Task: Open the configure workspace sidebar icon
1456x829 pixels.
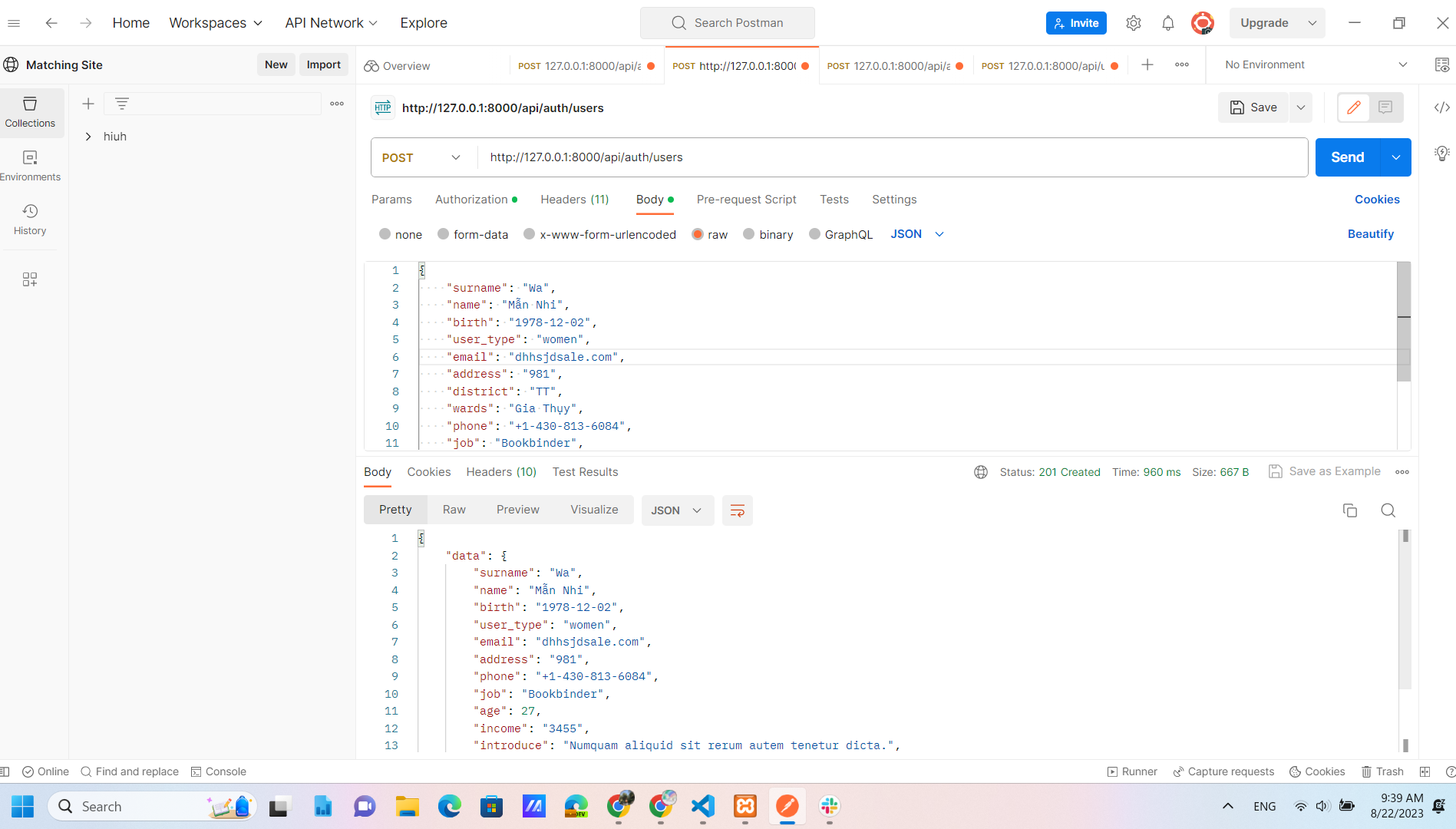Action: click(30, 279)
